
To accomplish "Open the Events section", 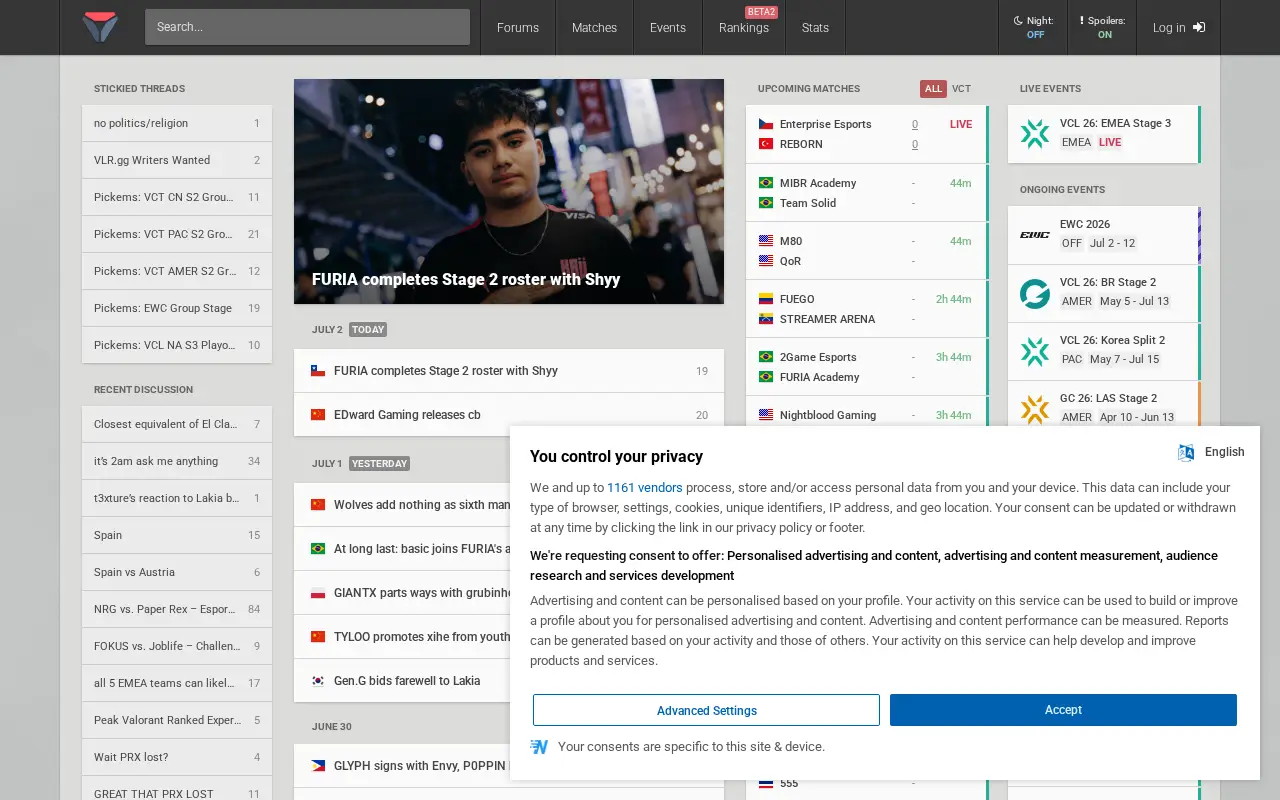I will (668, 27).
